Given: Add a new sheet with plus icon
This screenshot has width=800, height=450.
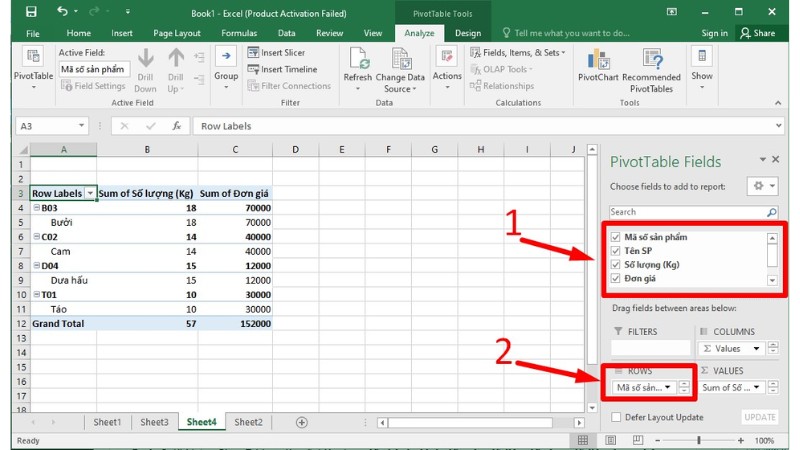Looking at the screenshot, I should [302, 422].
